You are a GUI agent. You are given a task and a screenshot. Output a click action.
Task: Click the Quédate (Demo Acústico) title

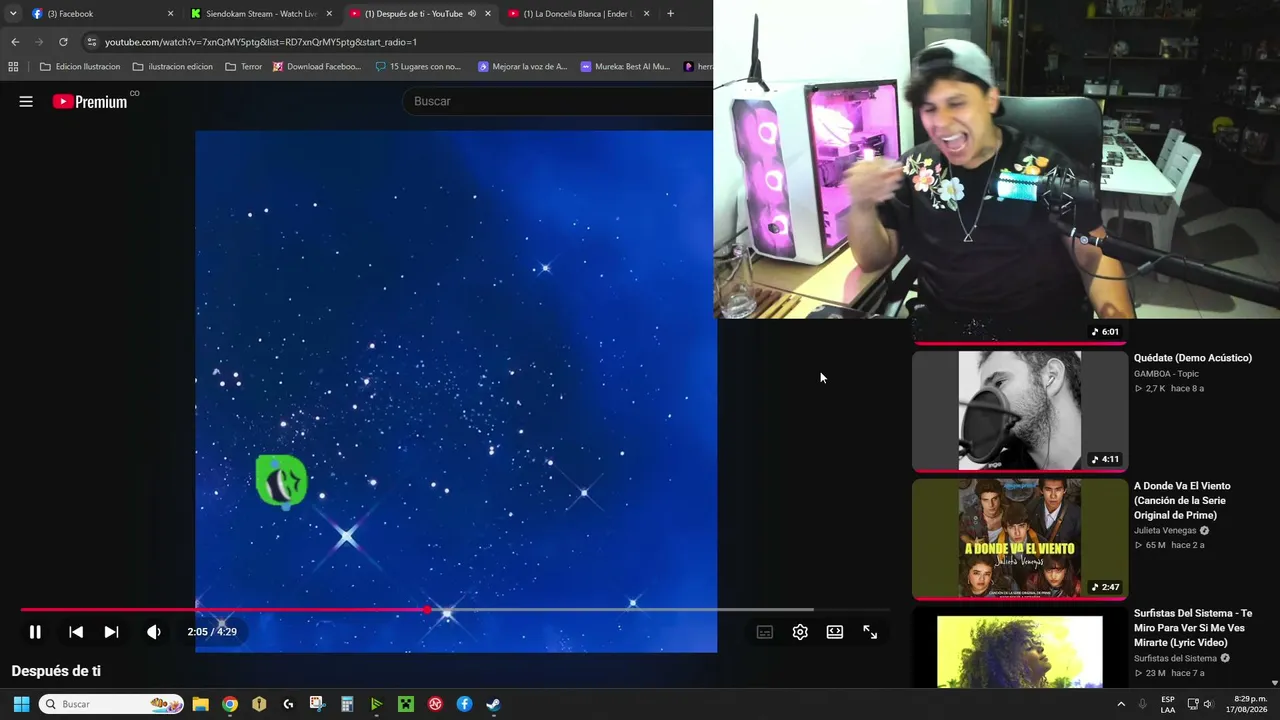pos(1193,358)
